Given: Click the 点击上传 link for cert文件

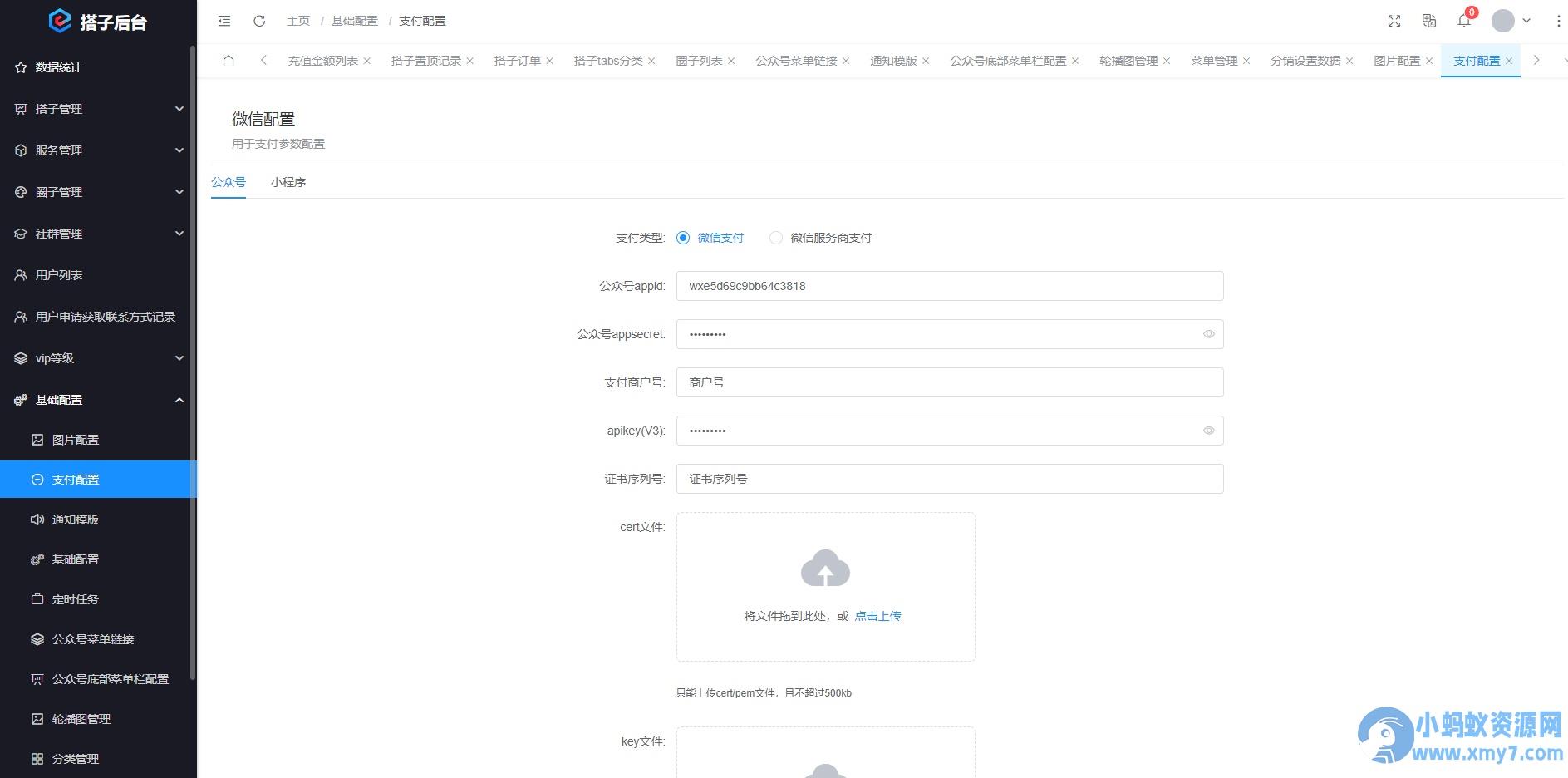Looking at the screenshot, I should (x=878, y=616).
